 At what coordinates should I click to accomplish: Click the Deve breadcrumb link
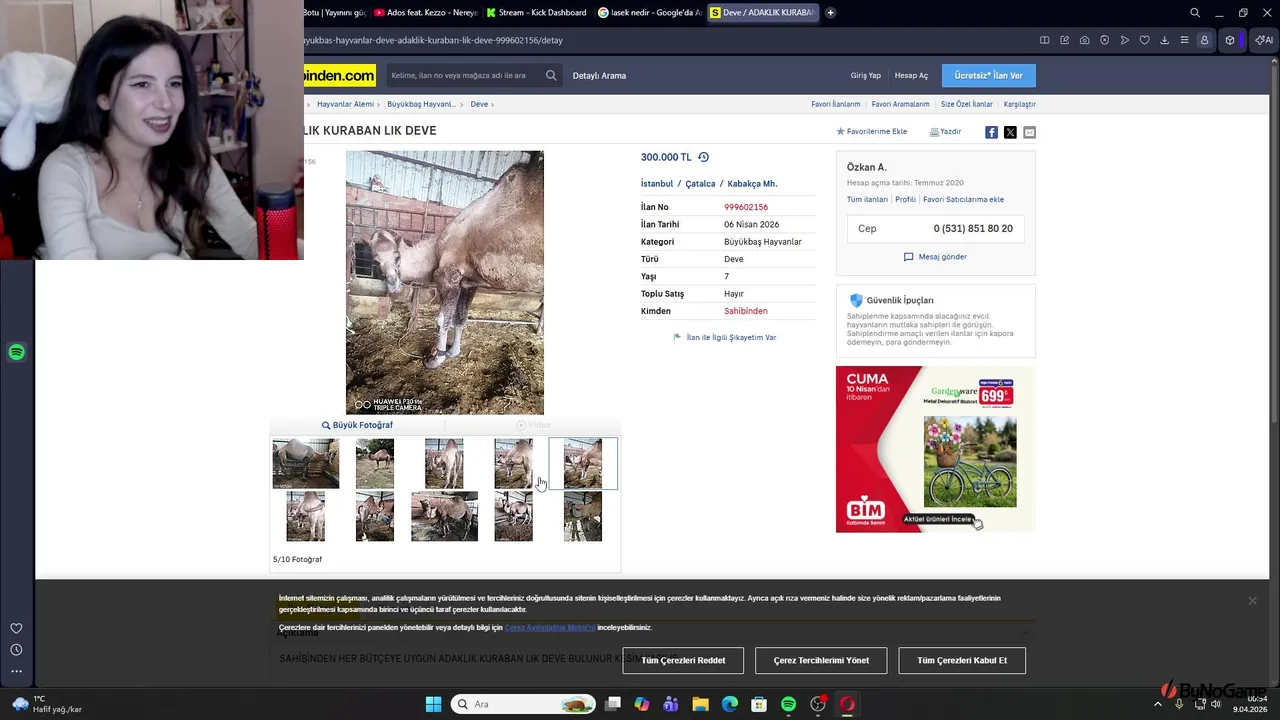pos(479,104)
